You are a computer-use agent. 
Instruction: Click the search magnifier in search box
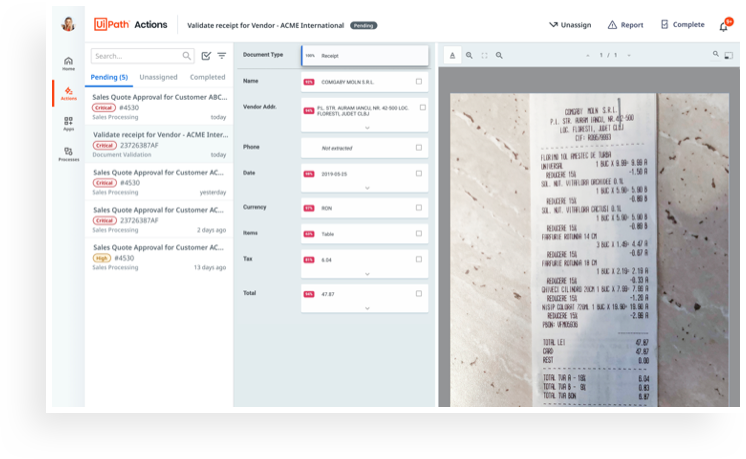coord(186,56)
